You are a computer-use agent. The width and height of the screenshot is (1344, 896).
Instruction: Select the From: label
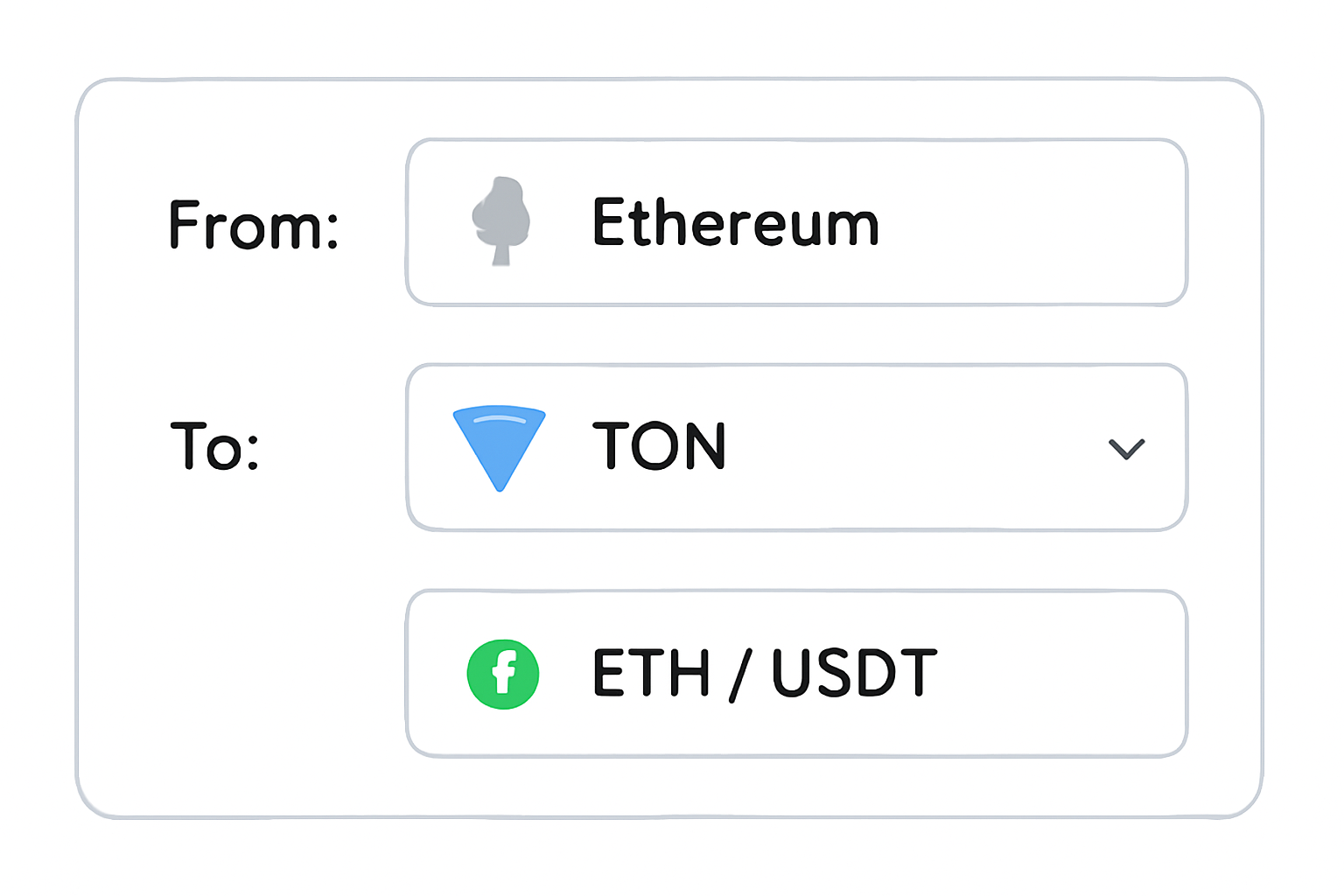252,224
